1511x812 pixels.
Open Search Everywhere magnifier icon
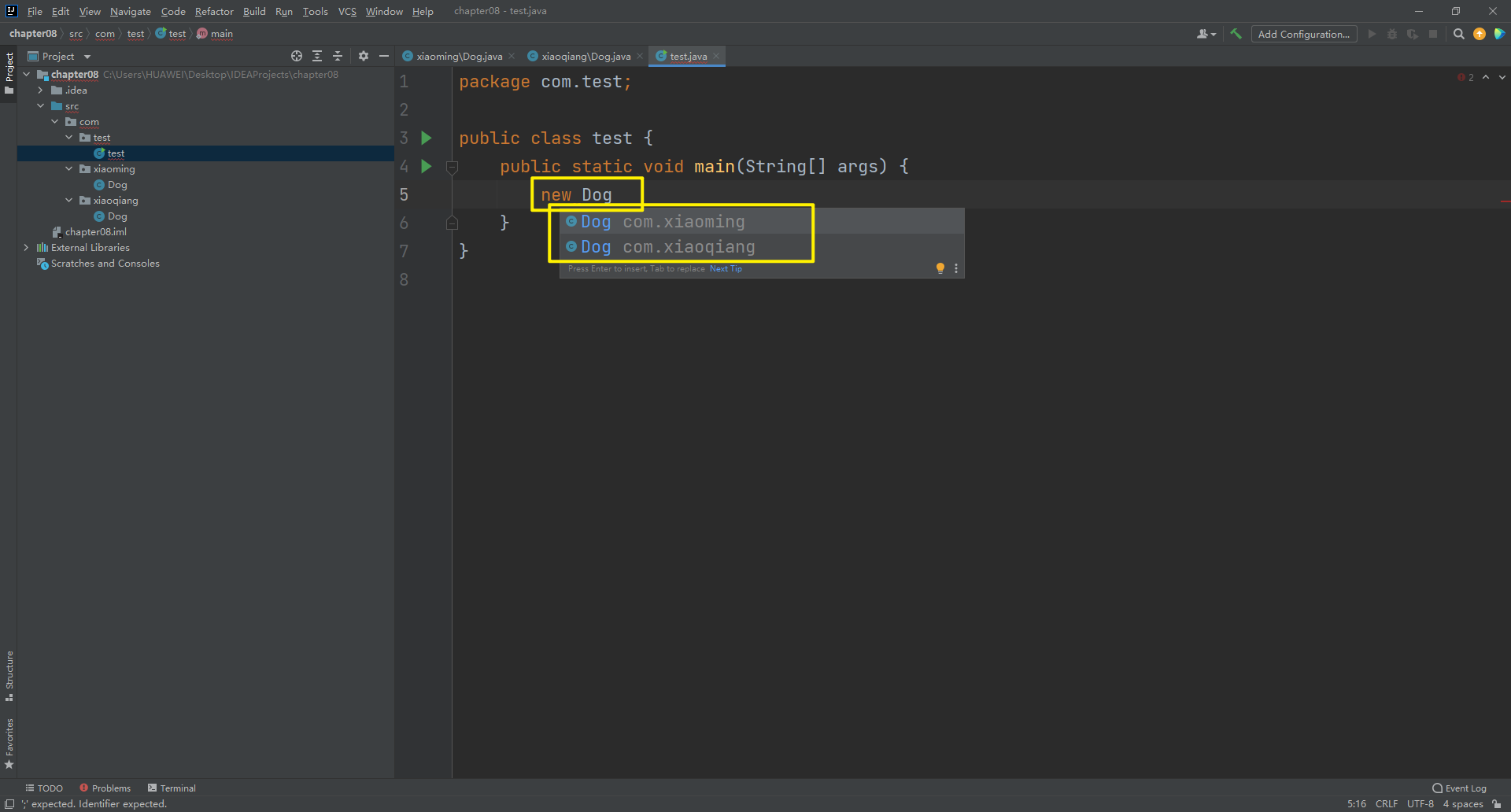[1458, 34]
